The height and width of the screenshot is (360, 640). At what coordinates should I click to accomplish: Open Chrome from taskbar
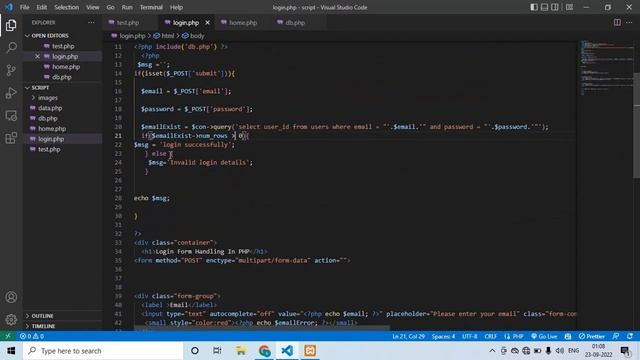[x=264, y=351]
